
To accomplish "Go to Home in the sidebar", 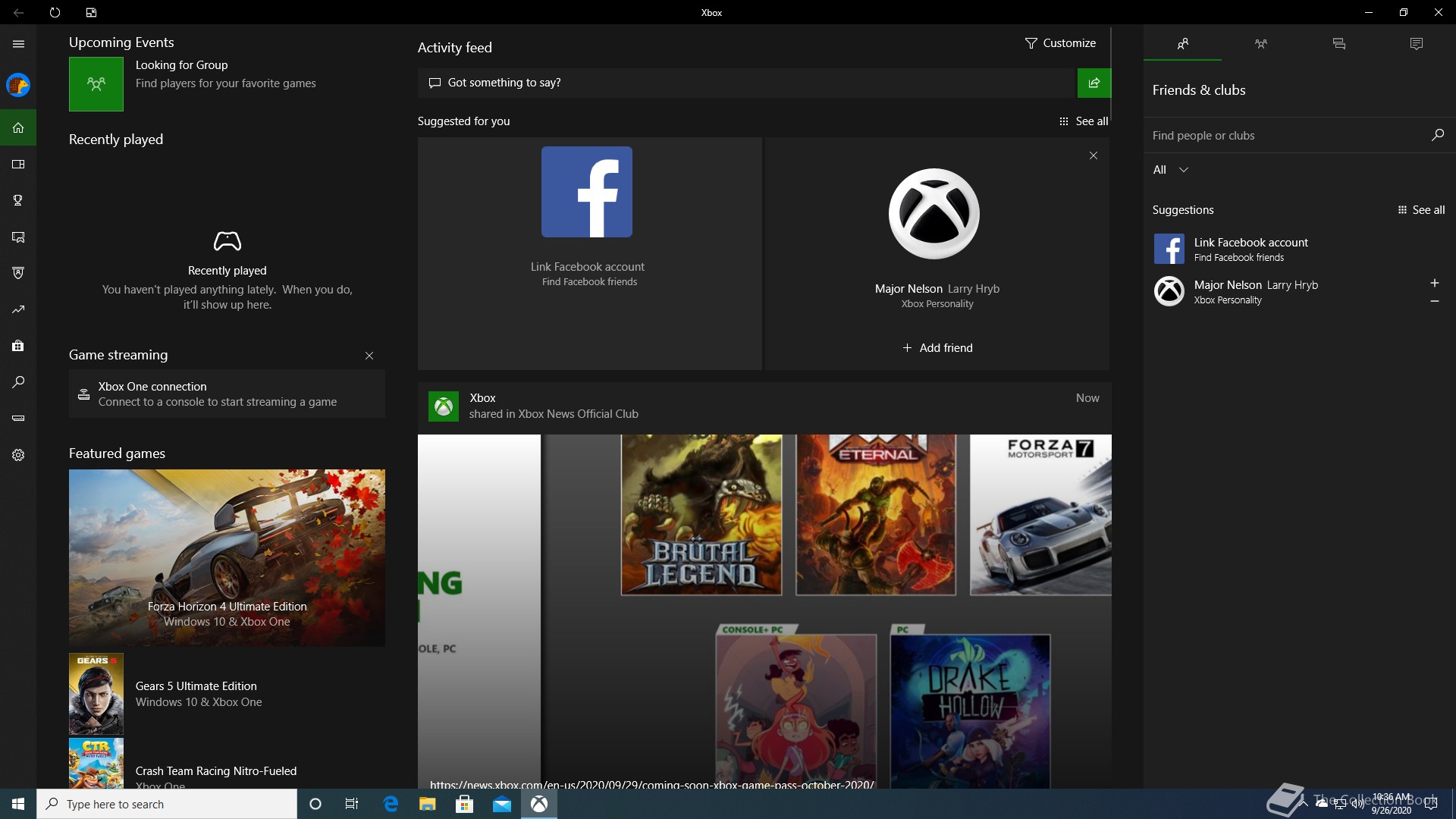I will pyautogui.click(x=18, y=127).
